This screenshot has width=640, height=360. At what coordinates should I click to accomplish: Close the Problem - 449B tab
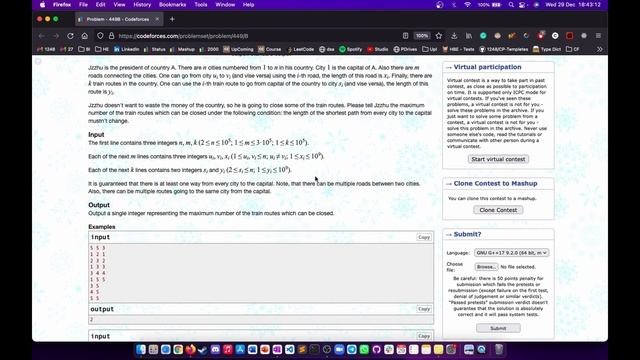point(157,19)
